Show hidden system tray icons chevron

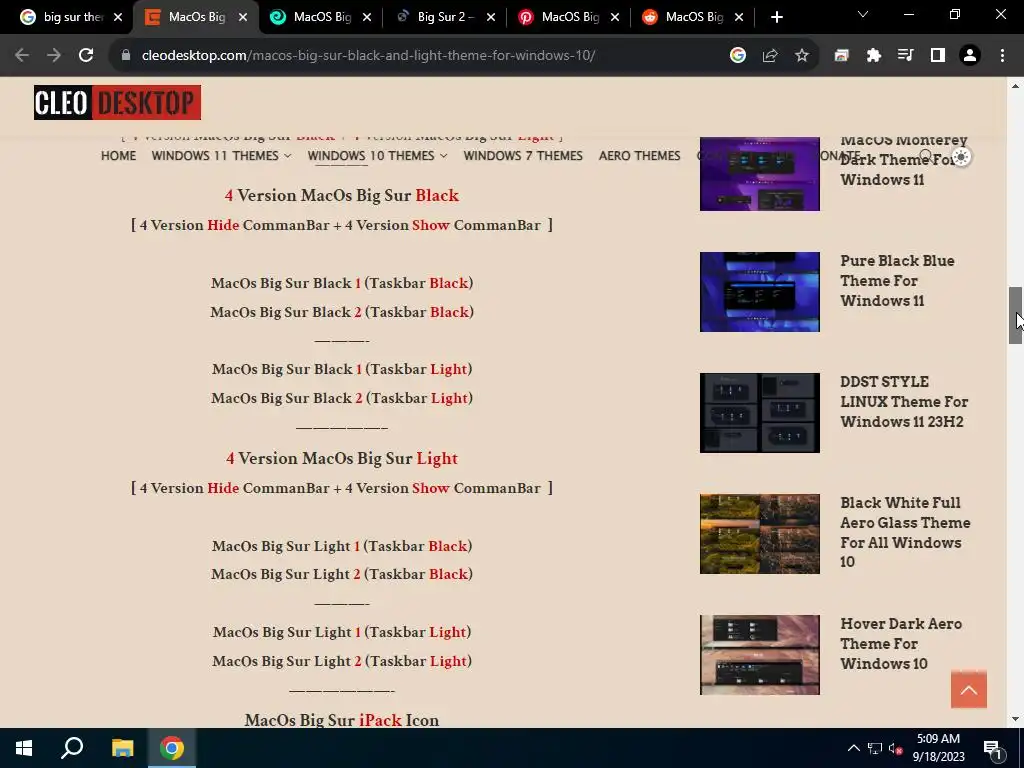click(854, 749)
